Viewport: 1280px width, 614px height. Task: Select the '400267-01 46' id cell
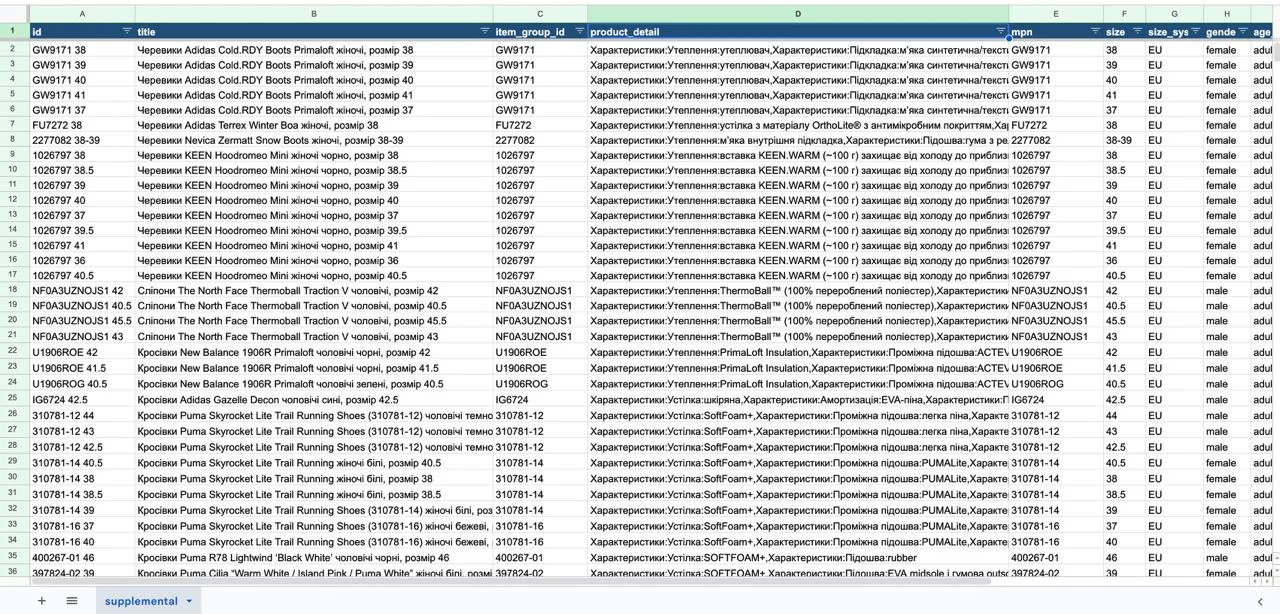click(82, 557)
